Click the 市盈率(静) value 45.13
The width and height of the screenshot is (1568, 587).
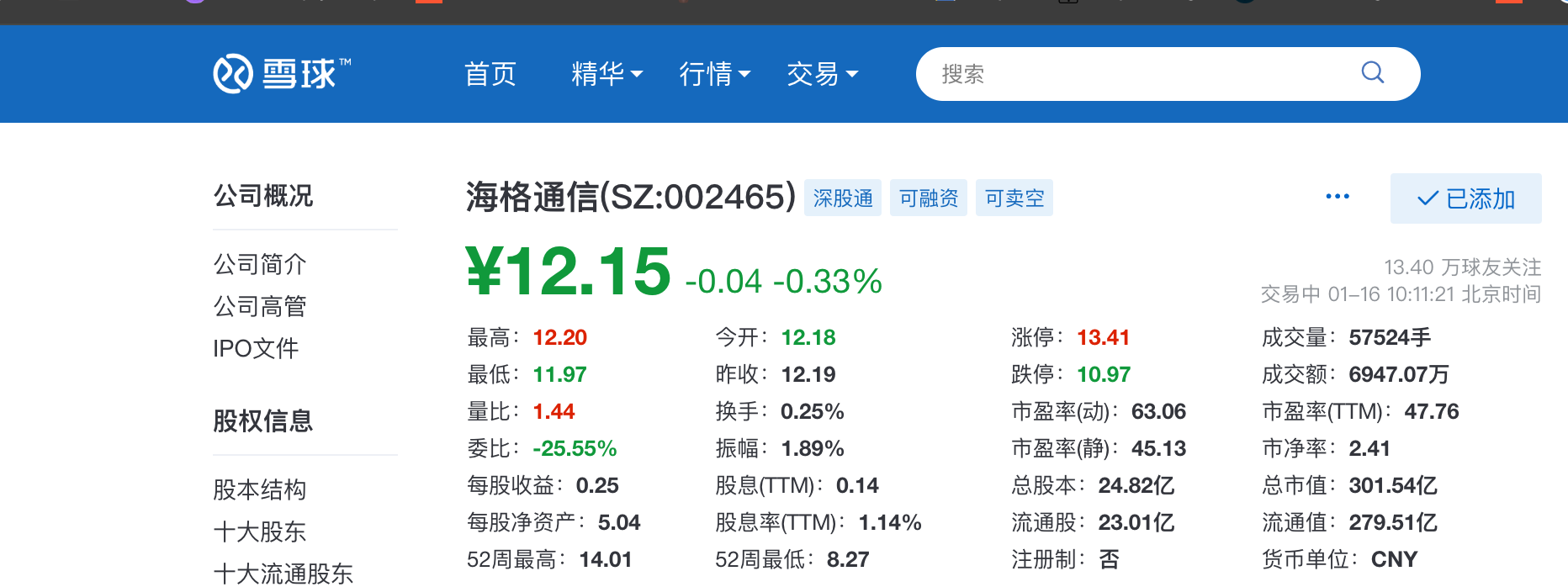(x=1159, y=448)
